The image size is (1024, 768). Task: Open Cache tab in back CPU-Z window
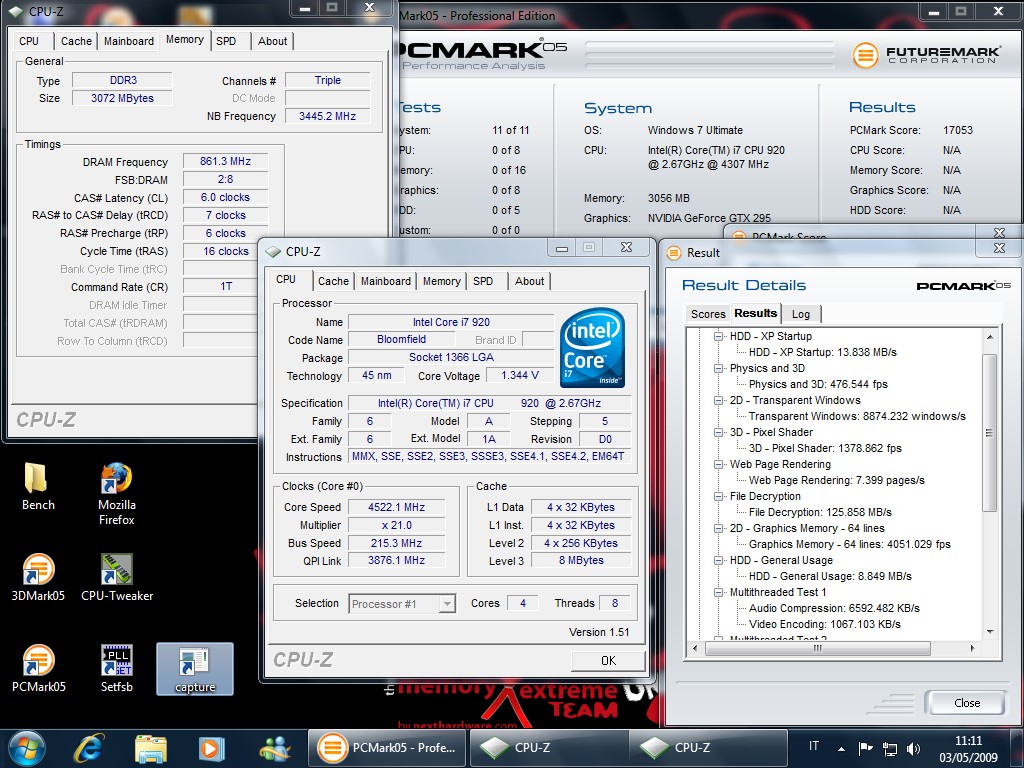pos(76,41)
